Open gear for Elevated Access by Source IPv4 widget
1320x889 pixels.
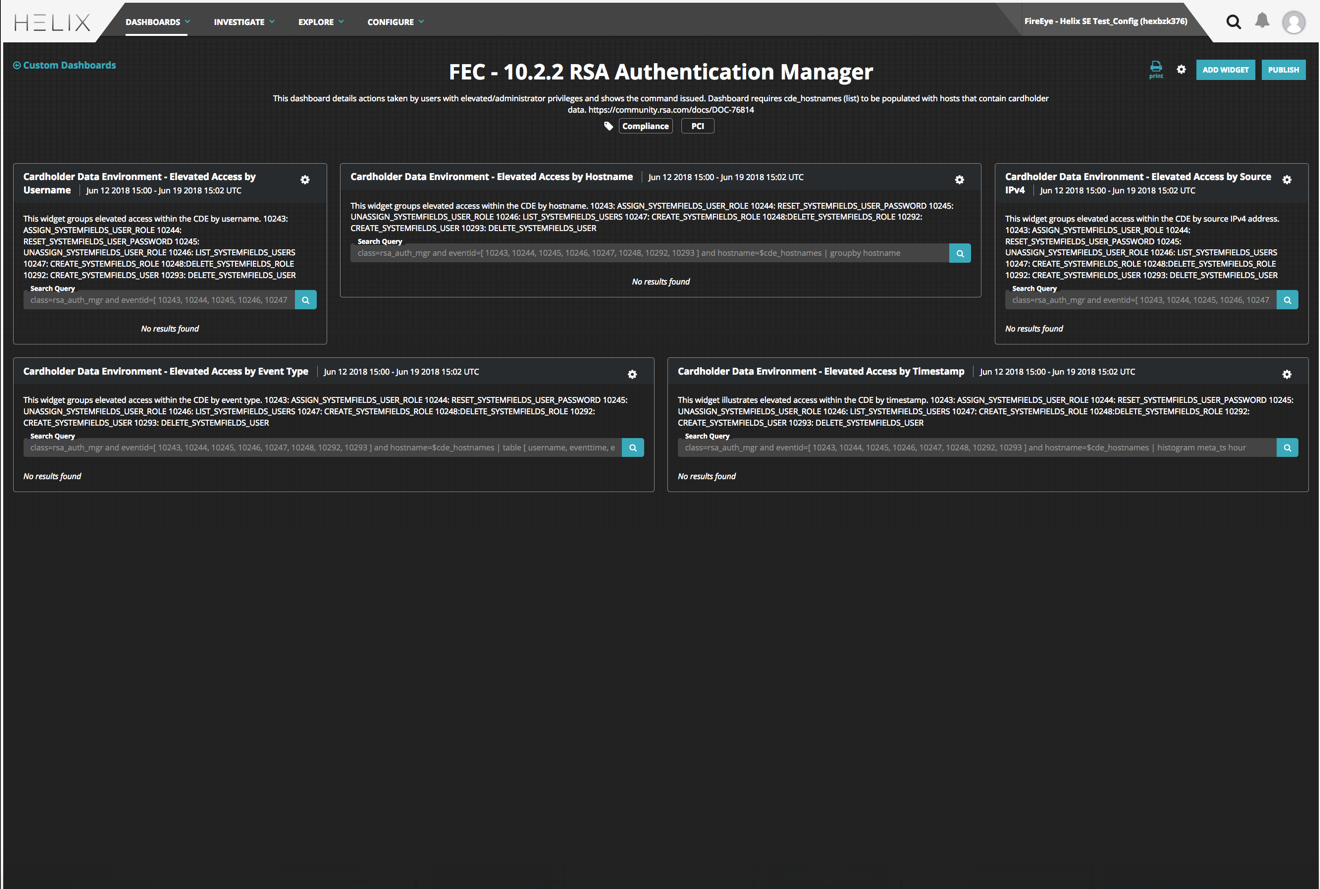coord(1287,180)
